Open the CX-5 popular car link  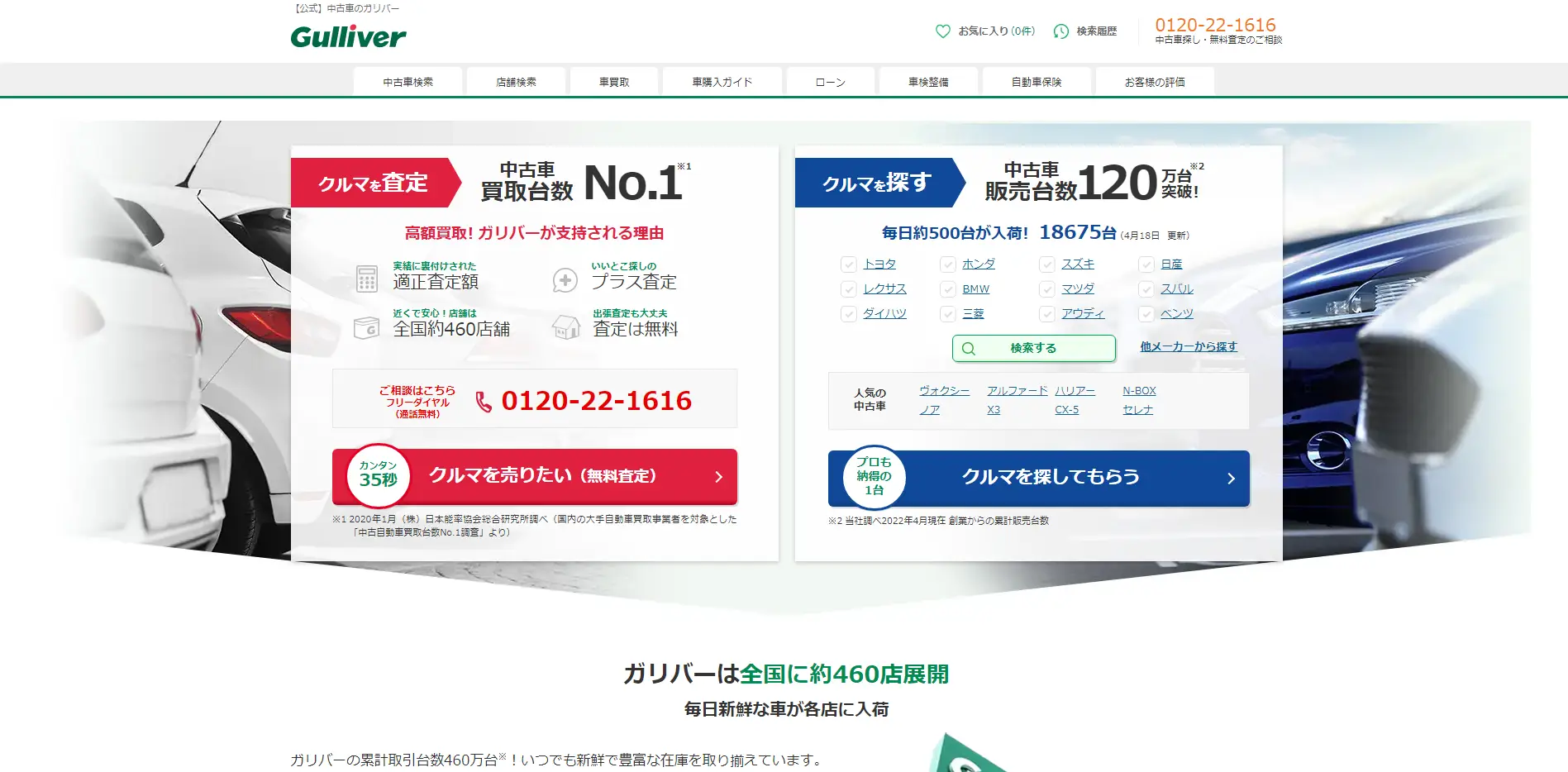point(1066,410)
